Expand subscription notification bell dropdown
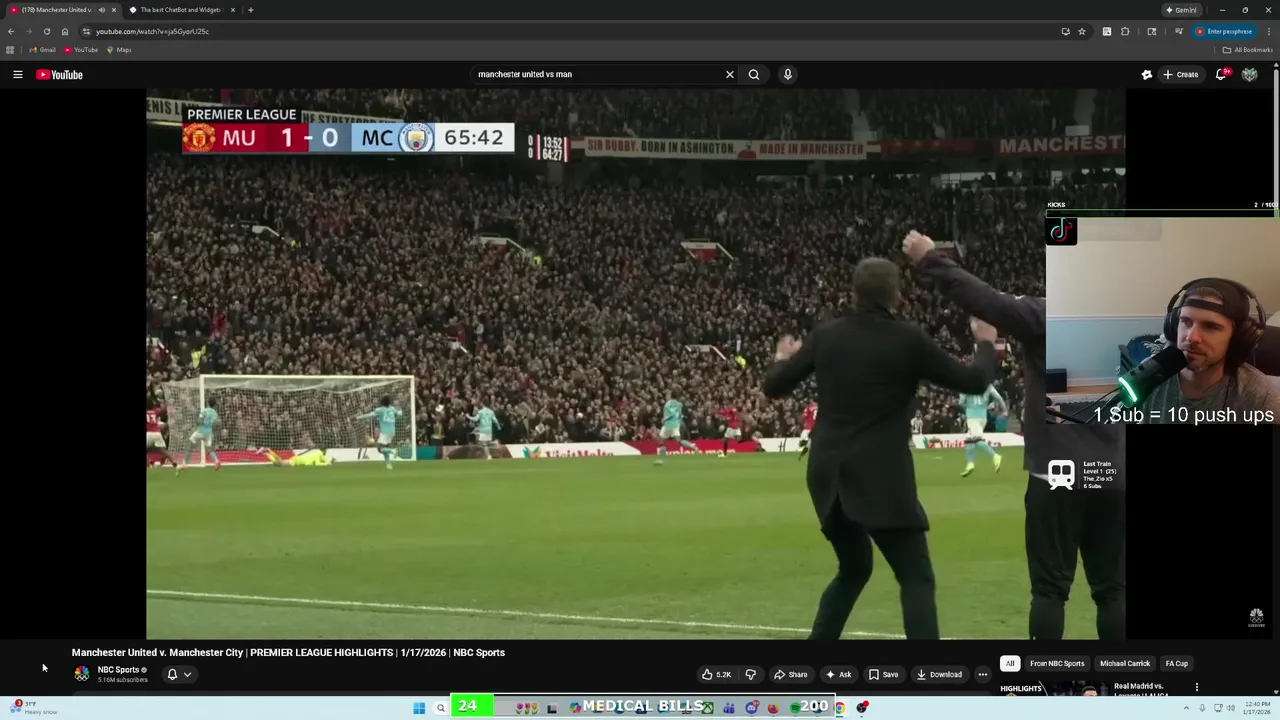Viewport: 1280px width, 720px height. pyautogui.click(x=178, y=674)
